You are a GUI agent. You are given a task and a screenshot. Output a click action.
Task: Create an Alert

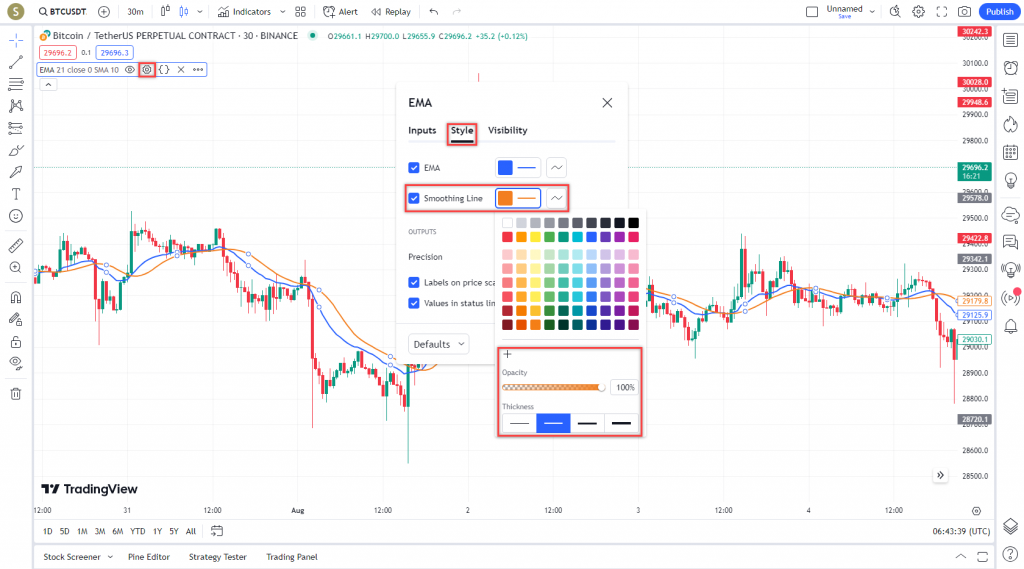[340, 12]
